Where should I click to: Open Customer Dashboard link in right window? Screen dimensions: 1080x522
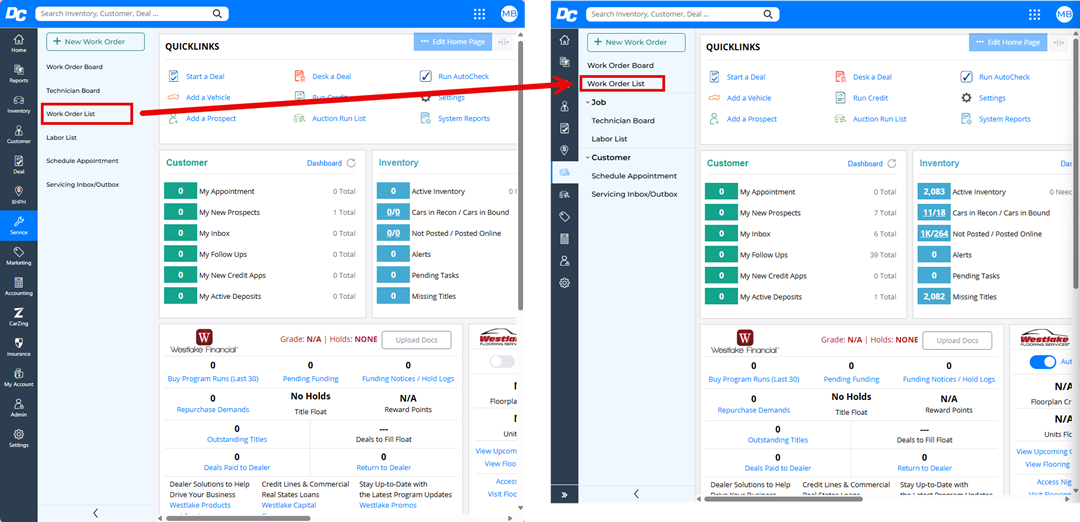(x=865, y=164)
